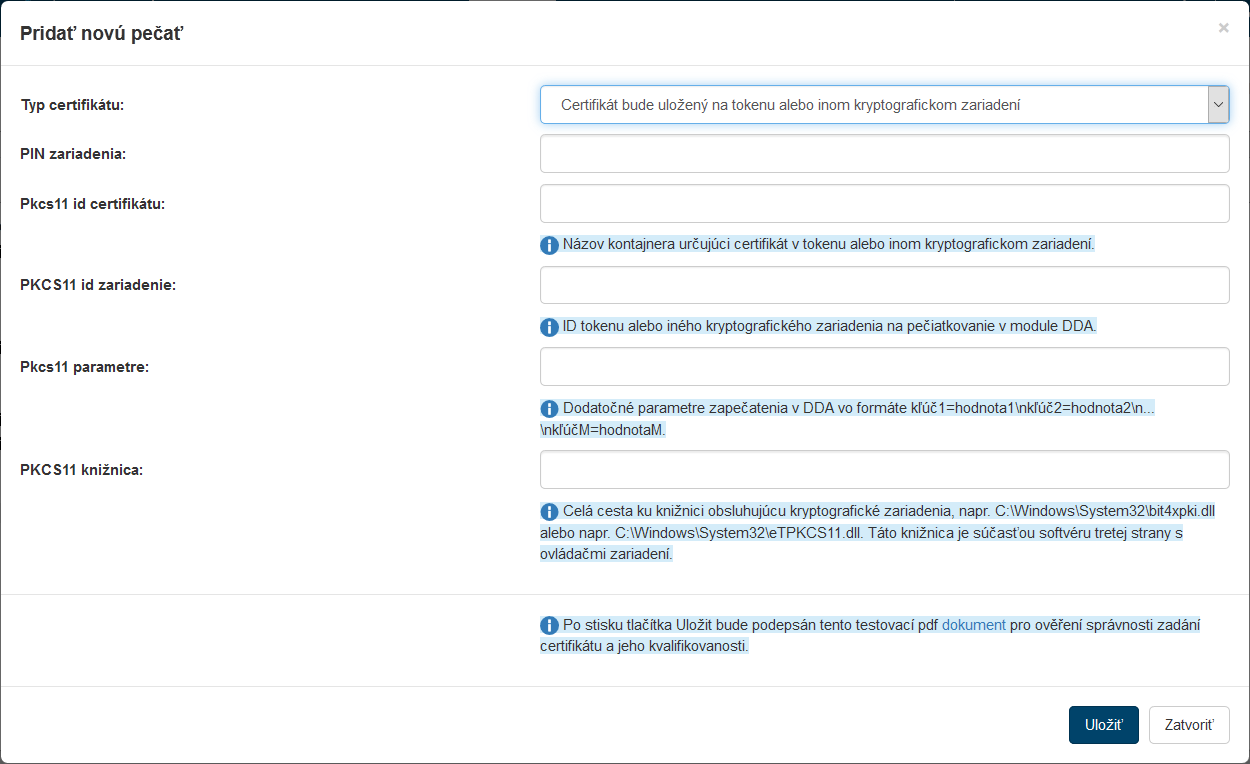The image size is (1250, 764).
Task: Open the Typ certifikátu dropdown
Action: (x=884, y=104)
